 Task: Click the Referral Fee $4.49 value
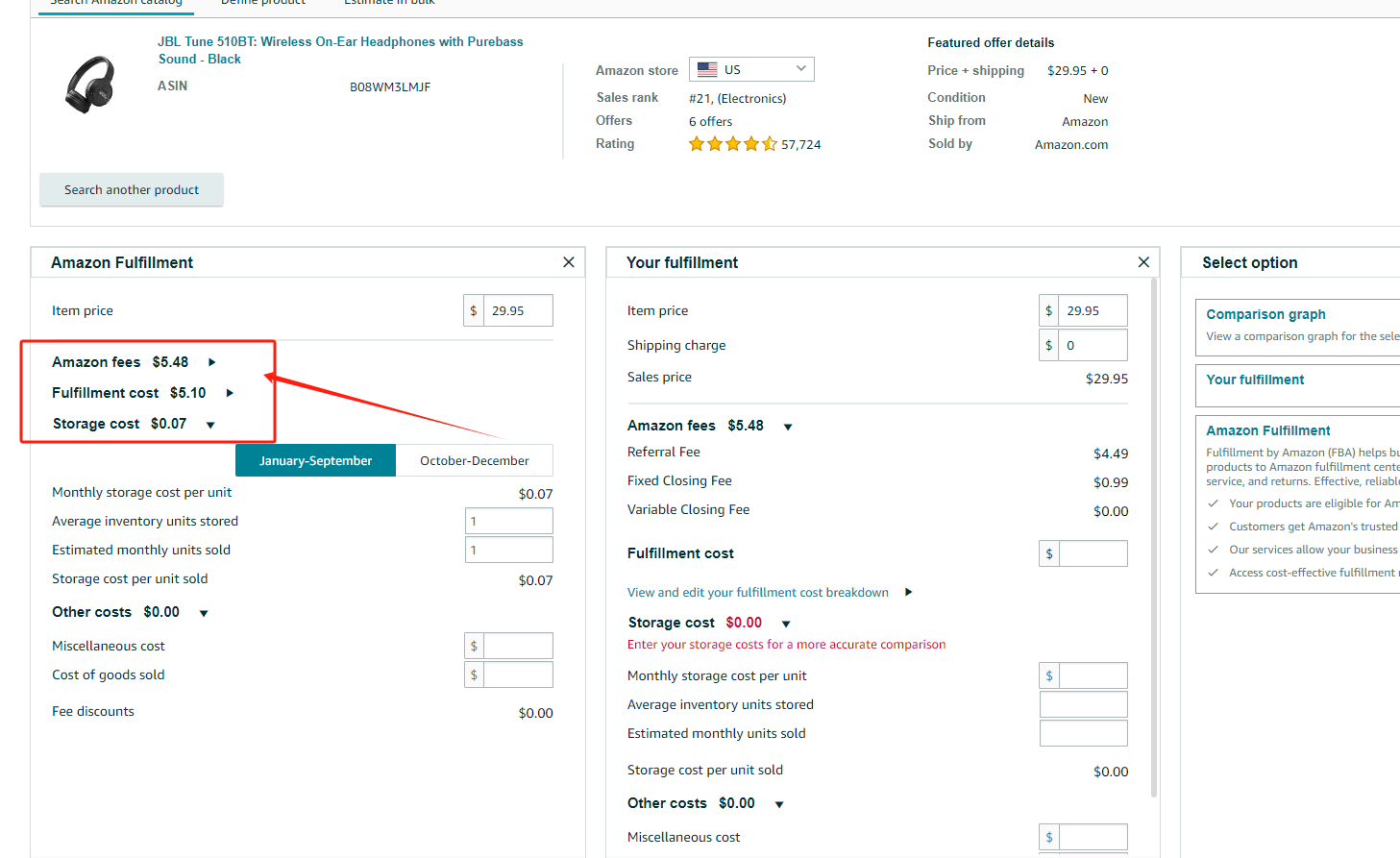click(x=1111, y=454)
